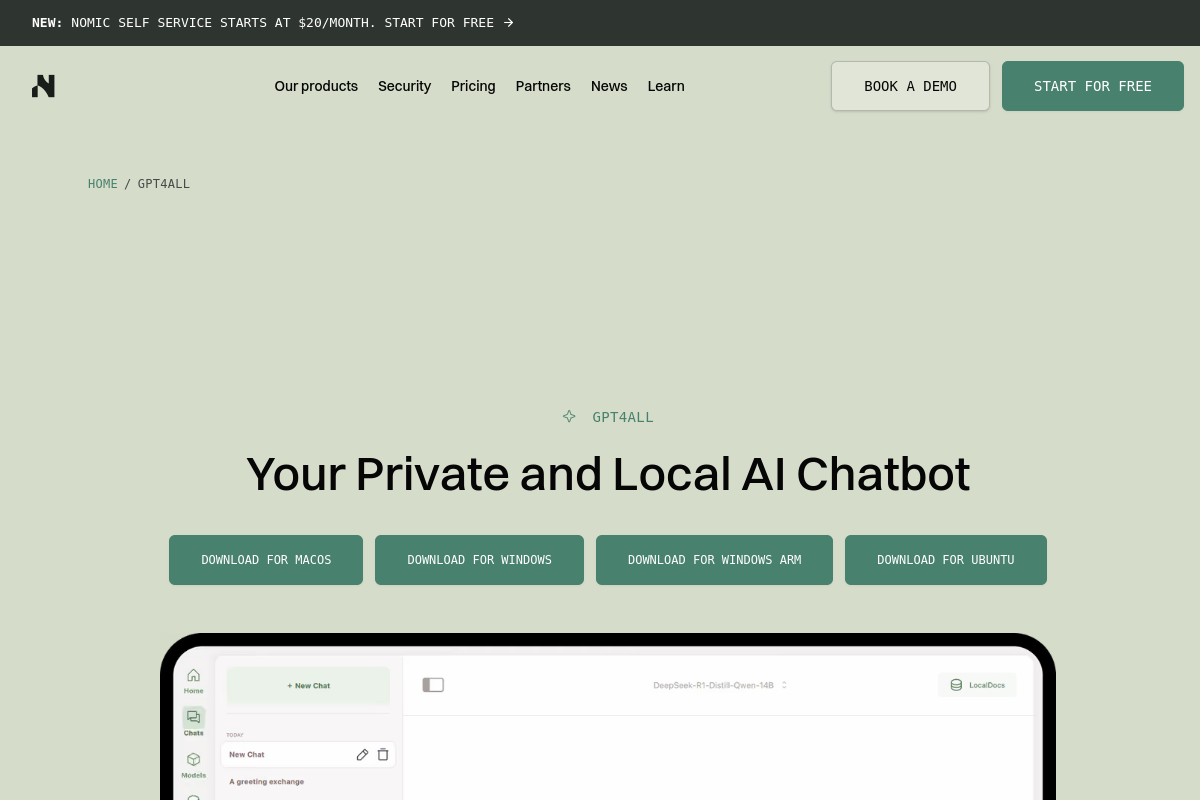Follow the HOME breadcrumb link

(103, 184)
